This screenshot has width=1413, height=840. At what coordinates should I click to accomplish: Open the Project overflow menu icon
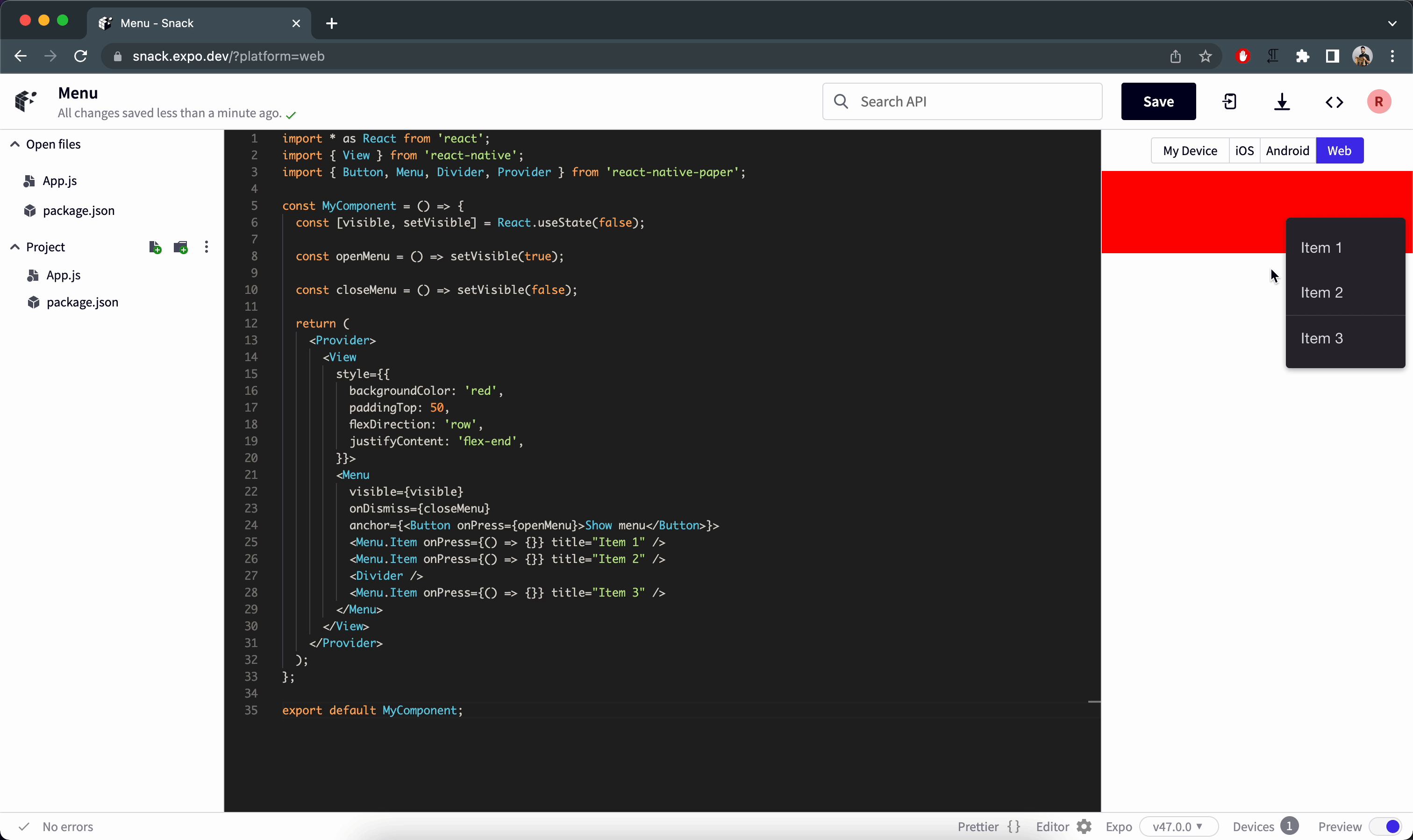click(207, 247)
